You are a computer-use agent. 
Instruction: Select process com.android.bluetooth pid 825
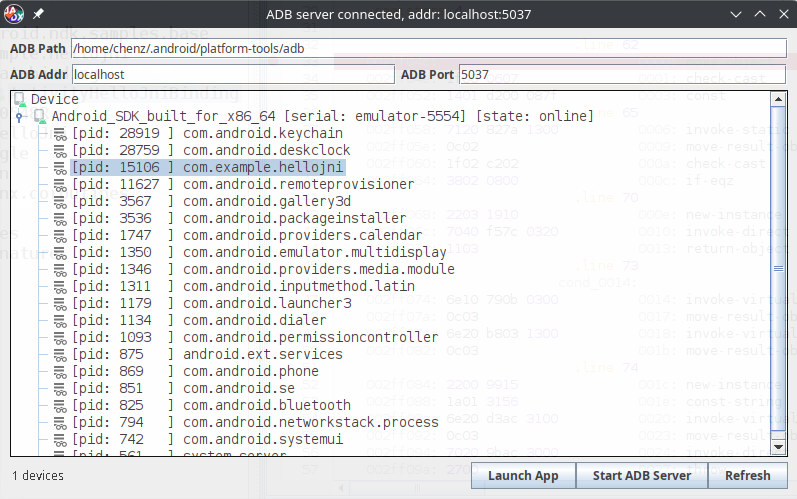(211, 406)
